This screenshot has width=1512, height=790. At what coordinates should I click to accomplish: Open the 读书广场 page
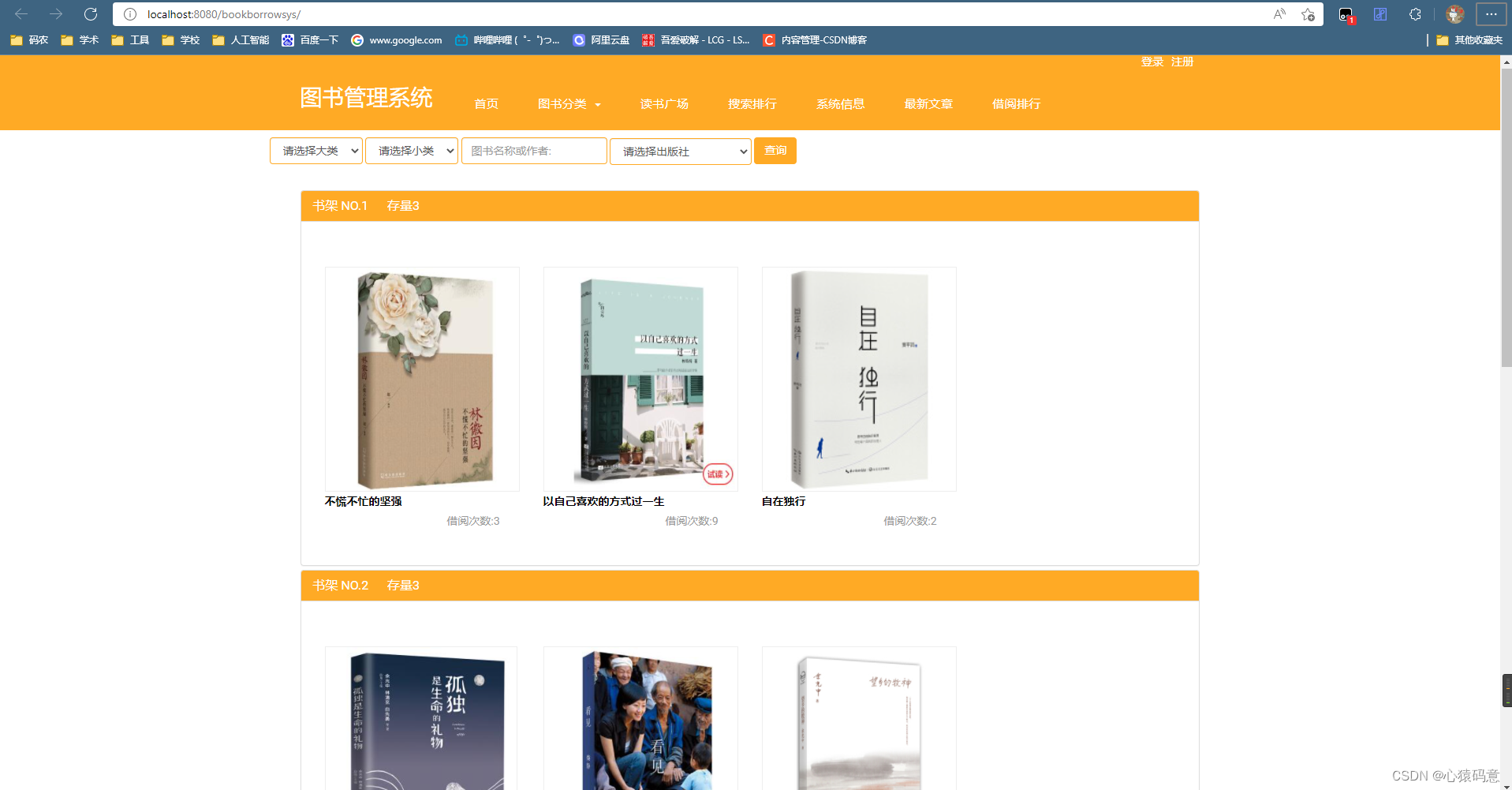(x=664, y=104)
